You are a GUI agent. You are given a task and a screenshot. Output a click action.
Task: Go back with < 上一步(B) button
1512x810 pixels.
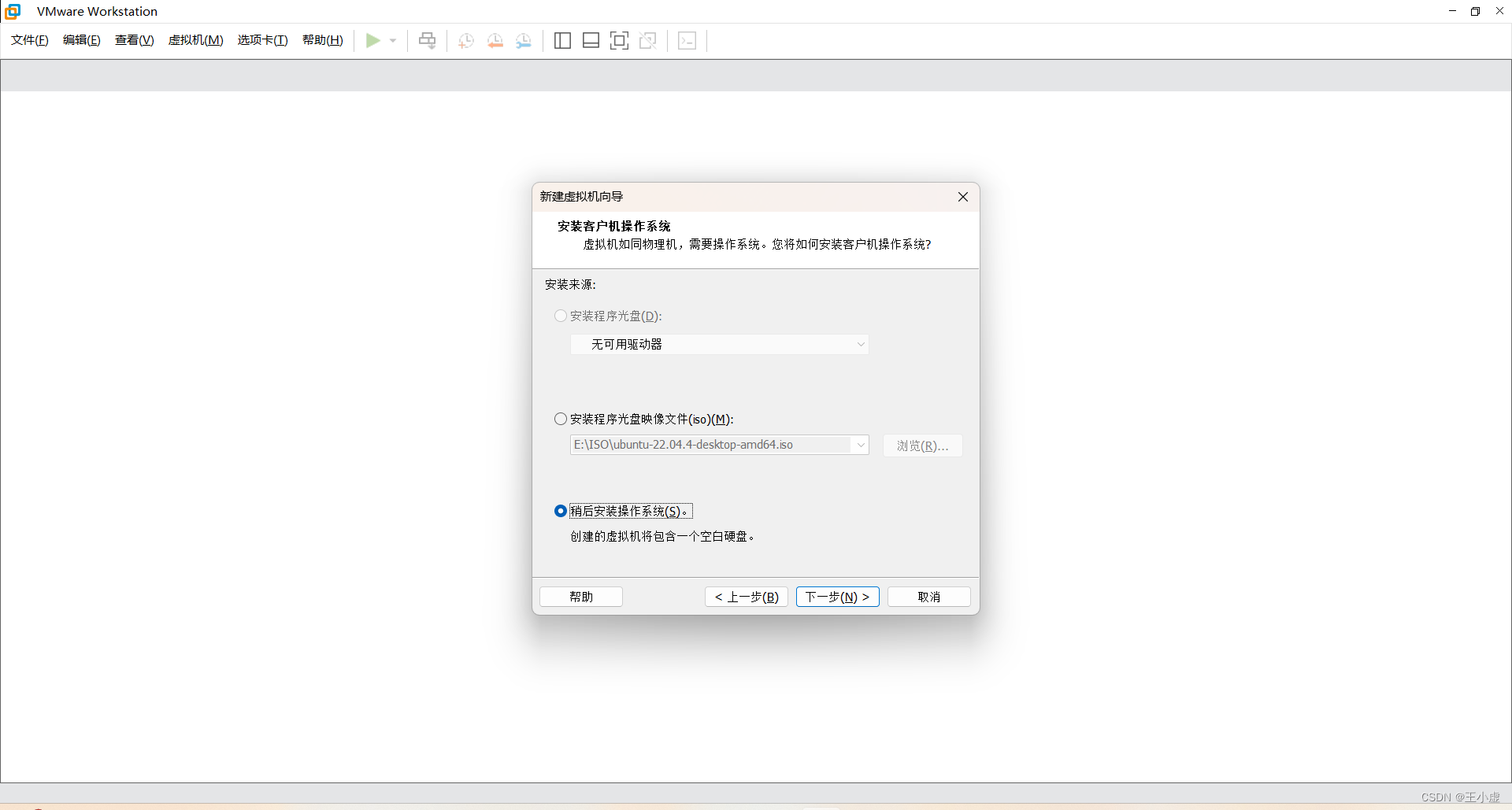point(747,597)
